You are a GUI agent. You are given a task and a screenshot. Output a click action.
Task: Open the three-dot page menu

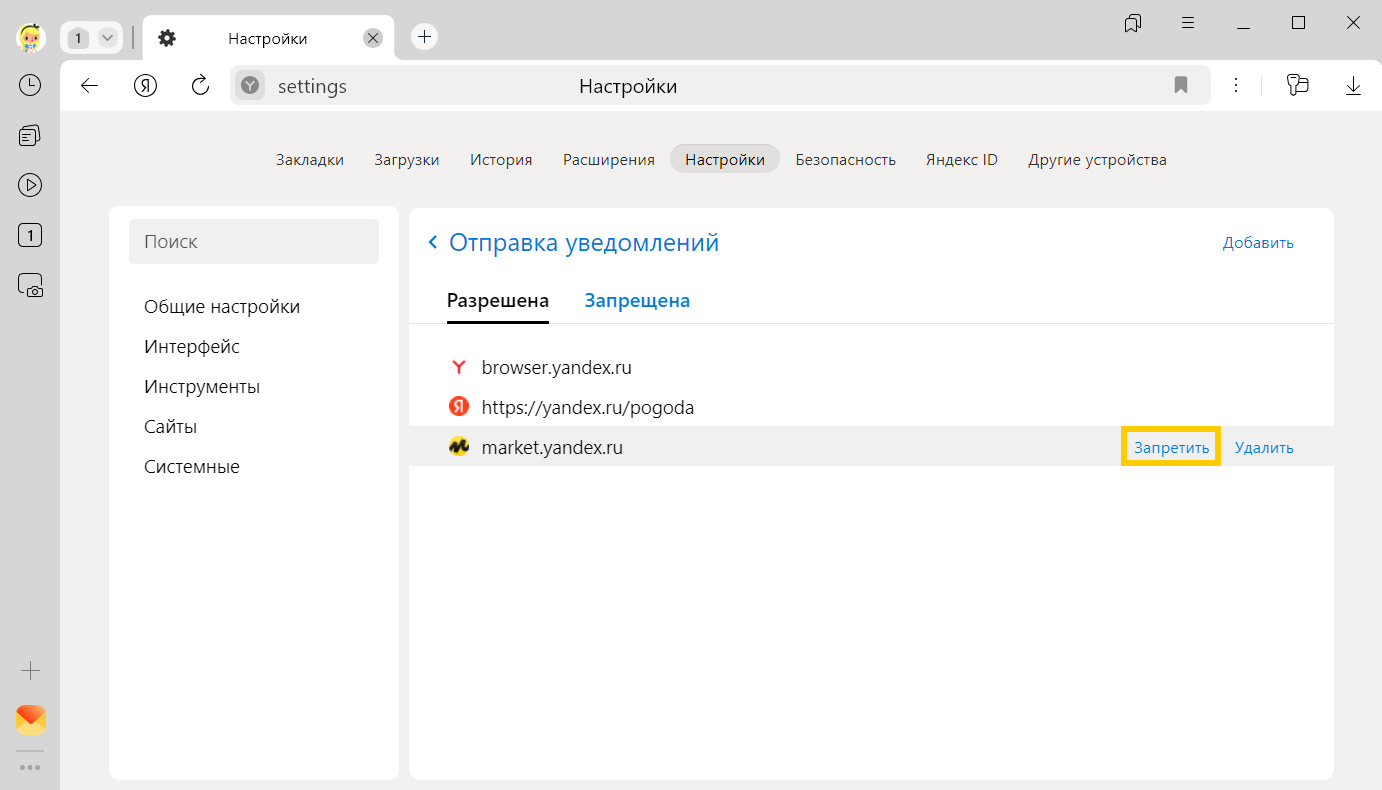pos(1236,86)
